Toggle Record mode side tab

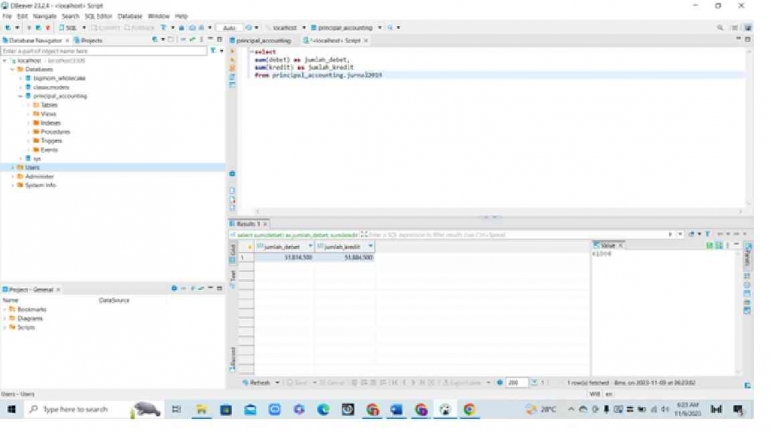(x=233, y=358)
